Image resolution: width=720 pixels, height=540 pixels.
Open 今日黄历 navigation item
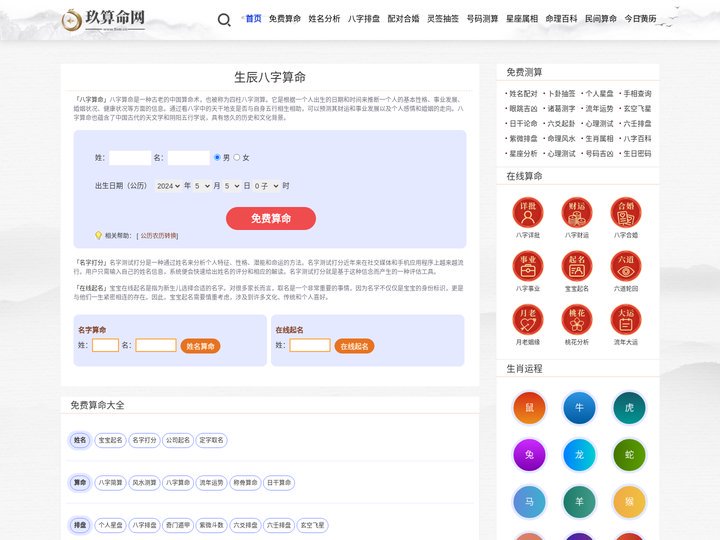tap(641, 19)
